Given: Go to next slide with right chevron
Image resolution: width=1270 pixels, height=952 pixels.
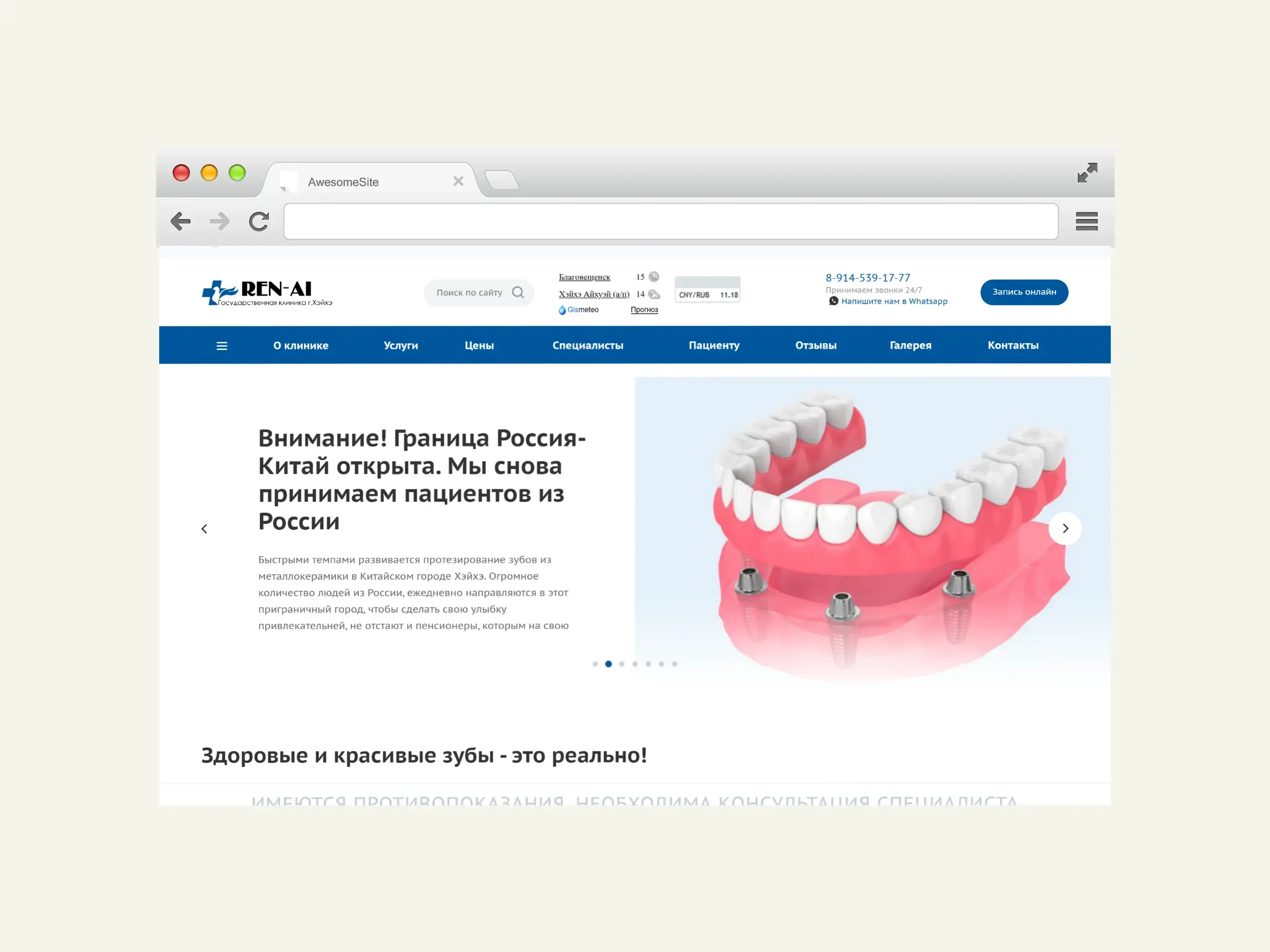Looking at the screenshot, I should click(1065, 529).
